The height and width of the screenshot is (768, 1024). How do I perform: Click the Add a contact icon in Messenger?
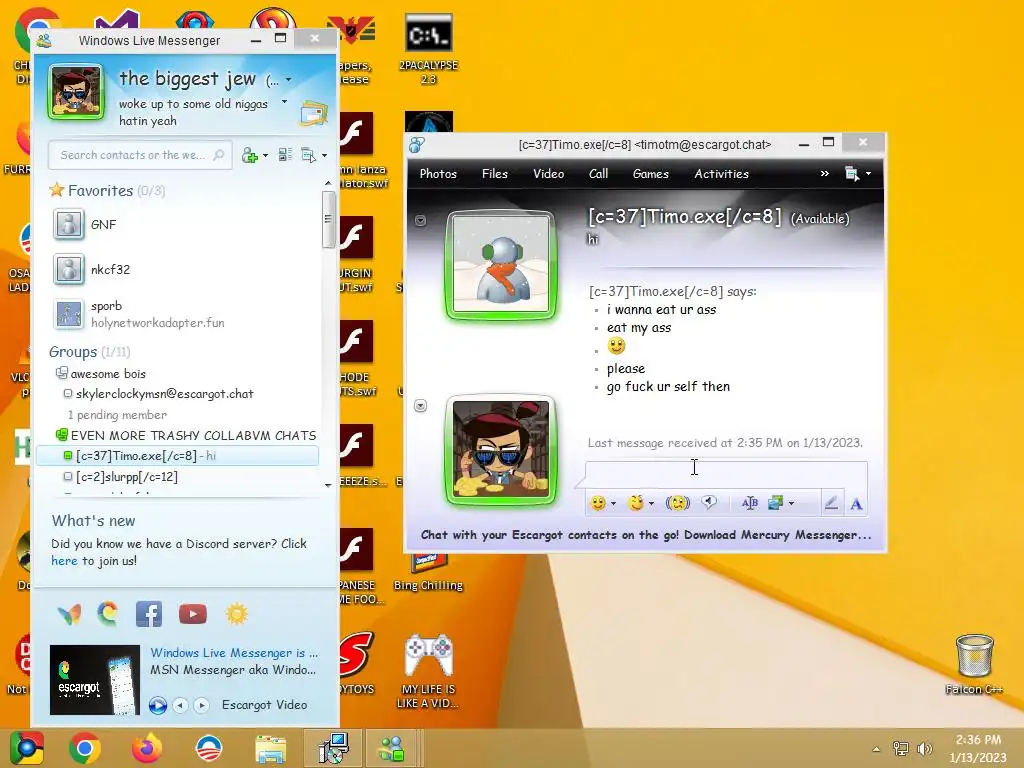[249, 155]
